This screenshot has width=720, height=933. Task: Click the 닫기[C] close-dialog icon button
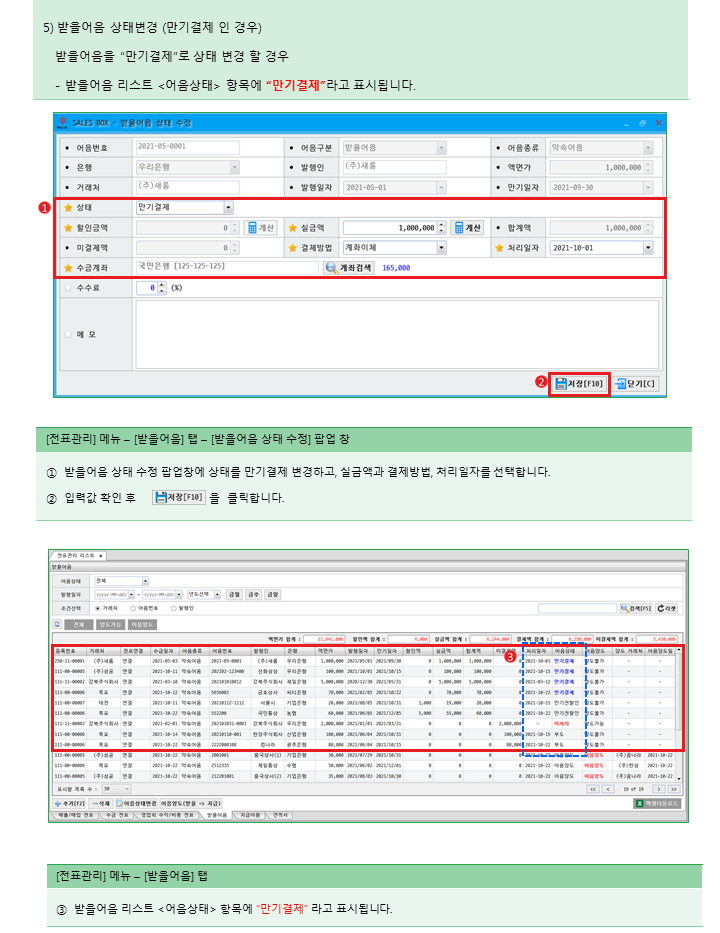click(621, 383)
